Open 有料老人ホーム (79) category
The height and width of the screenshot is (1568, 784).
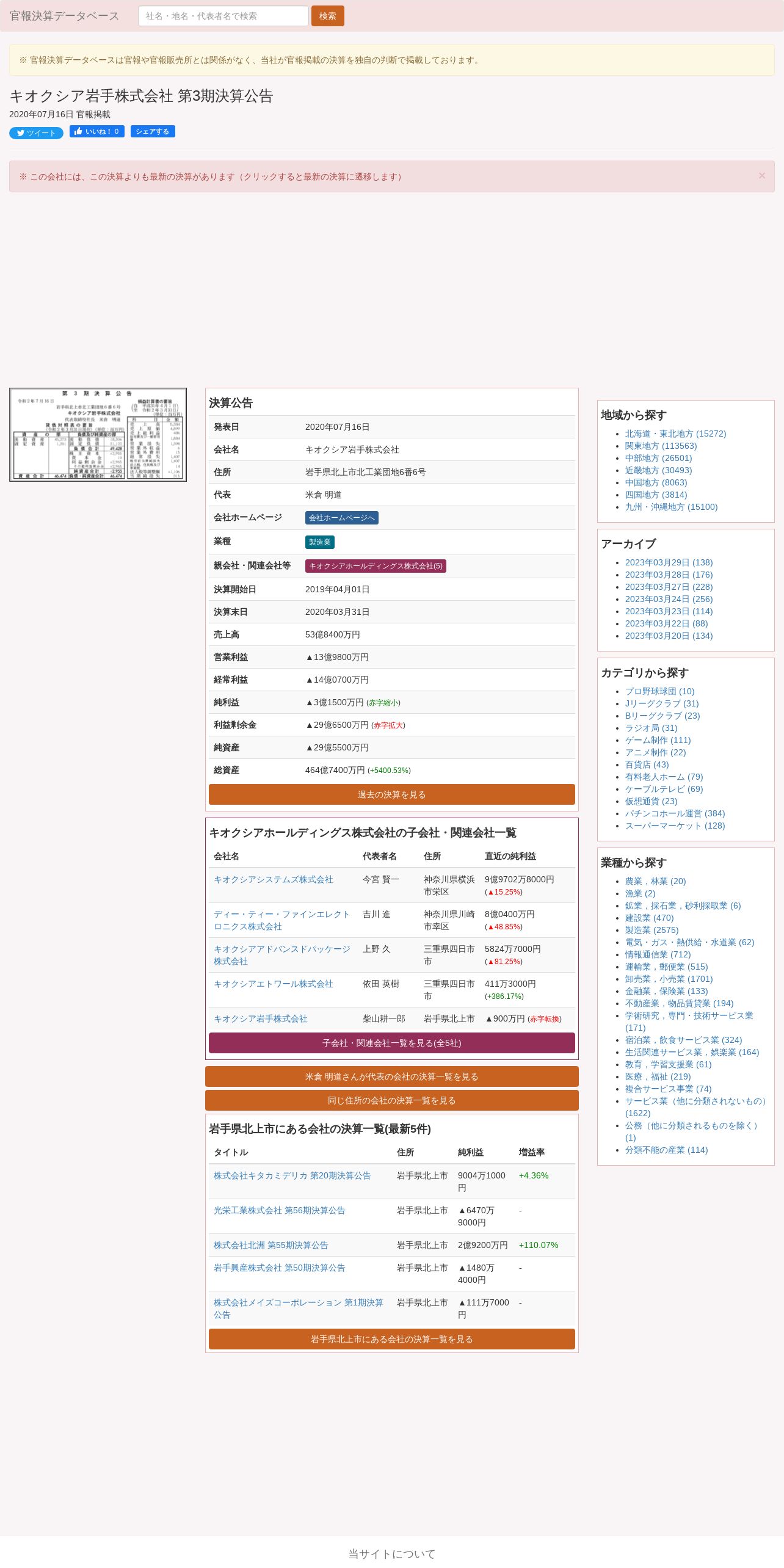coord(664,777)
